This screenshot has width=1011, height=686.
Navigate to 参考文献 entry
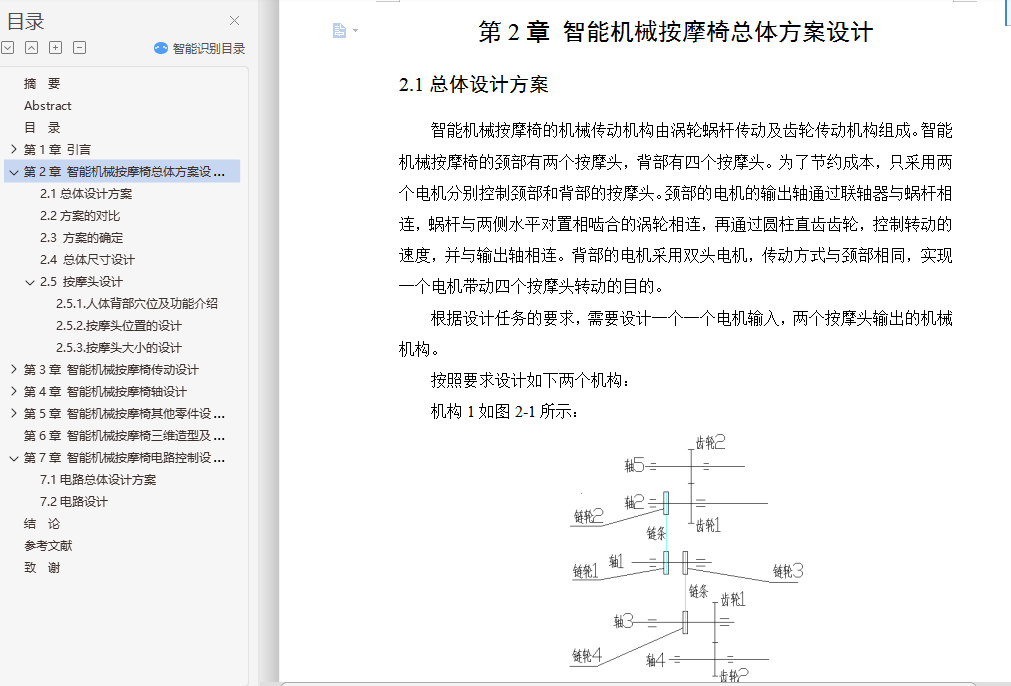48,545
